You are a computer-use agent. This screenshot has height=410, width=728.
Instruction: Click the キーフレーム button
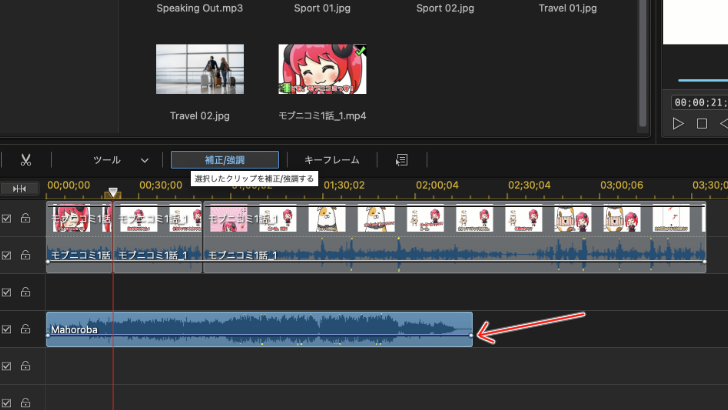pos(332,160)
